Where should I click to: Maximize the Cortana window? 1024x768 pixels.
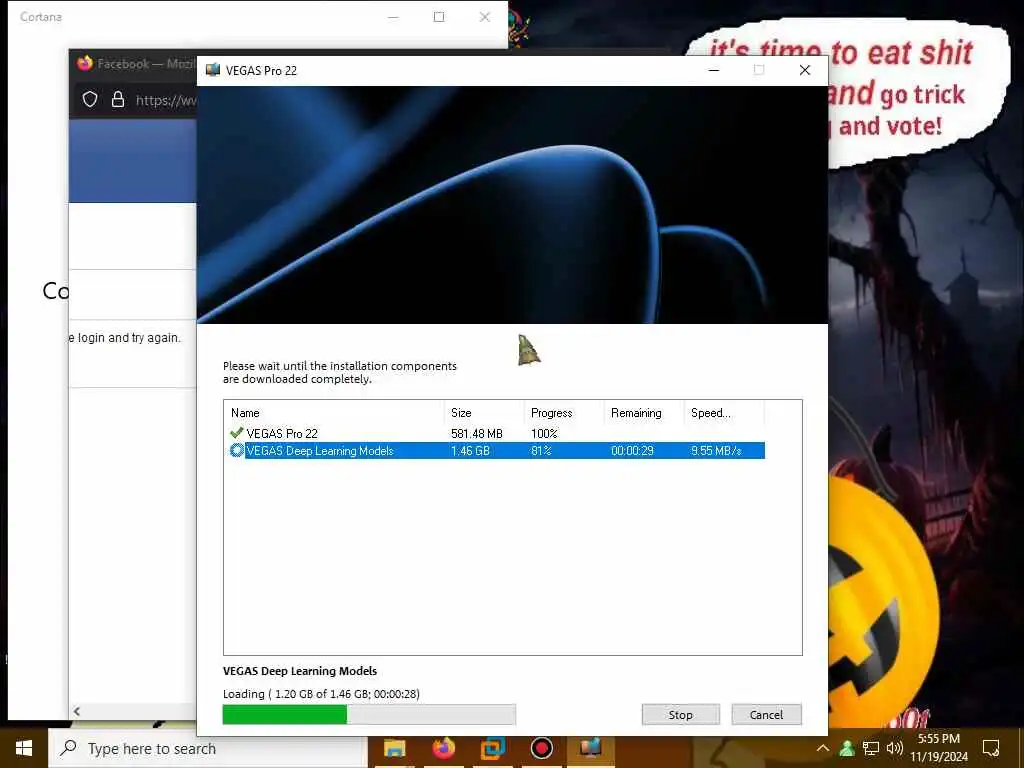tap(439, 17)
